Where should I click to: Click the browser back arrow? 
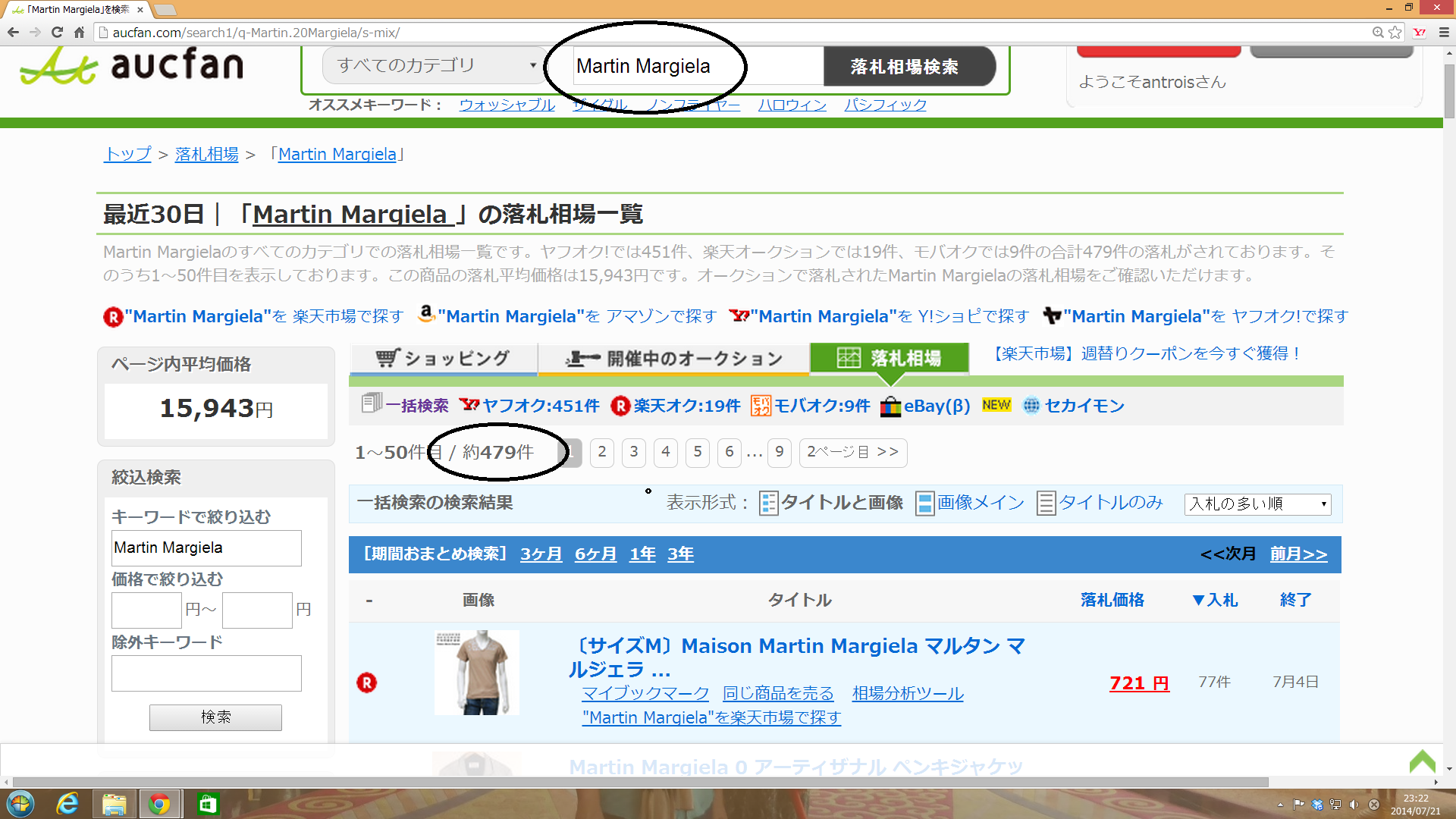coord(13,33)
